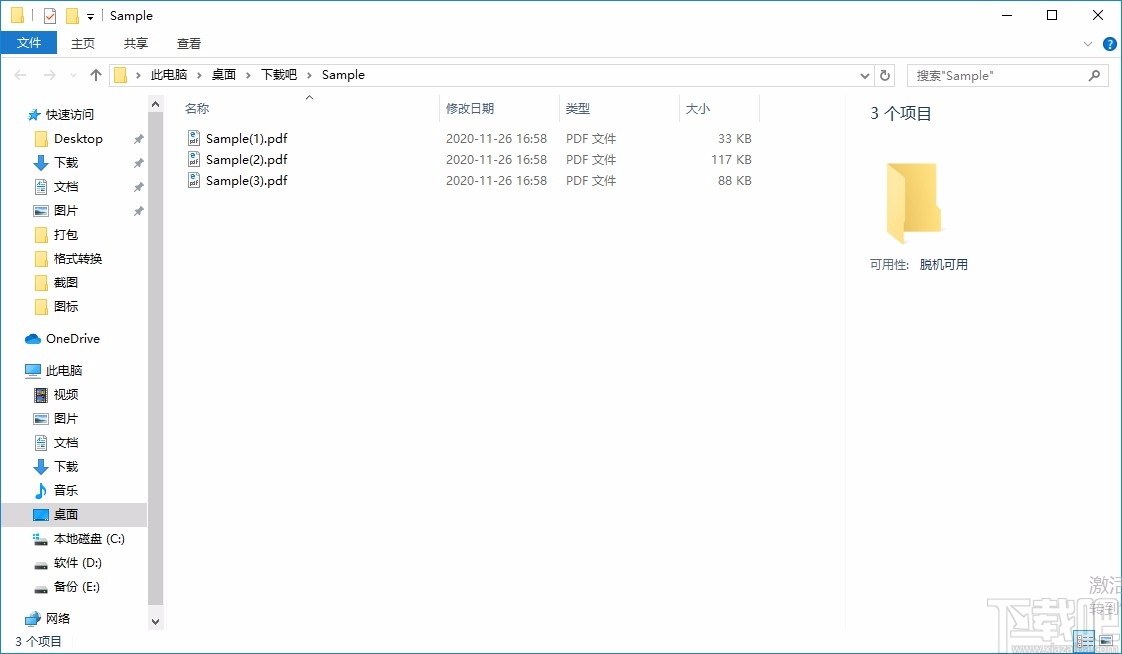
Task: Sort files by clicking the 修改日期 column header
Action: coord(470,108)
